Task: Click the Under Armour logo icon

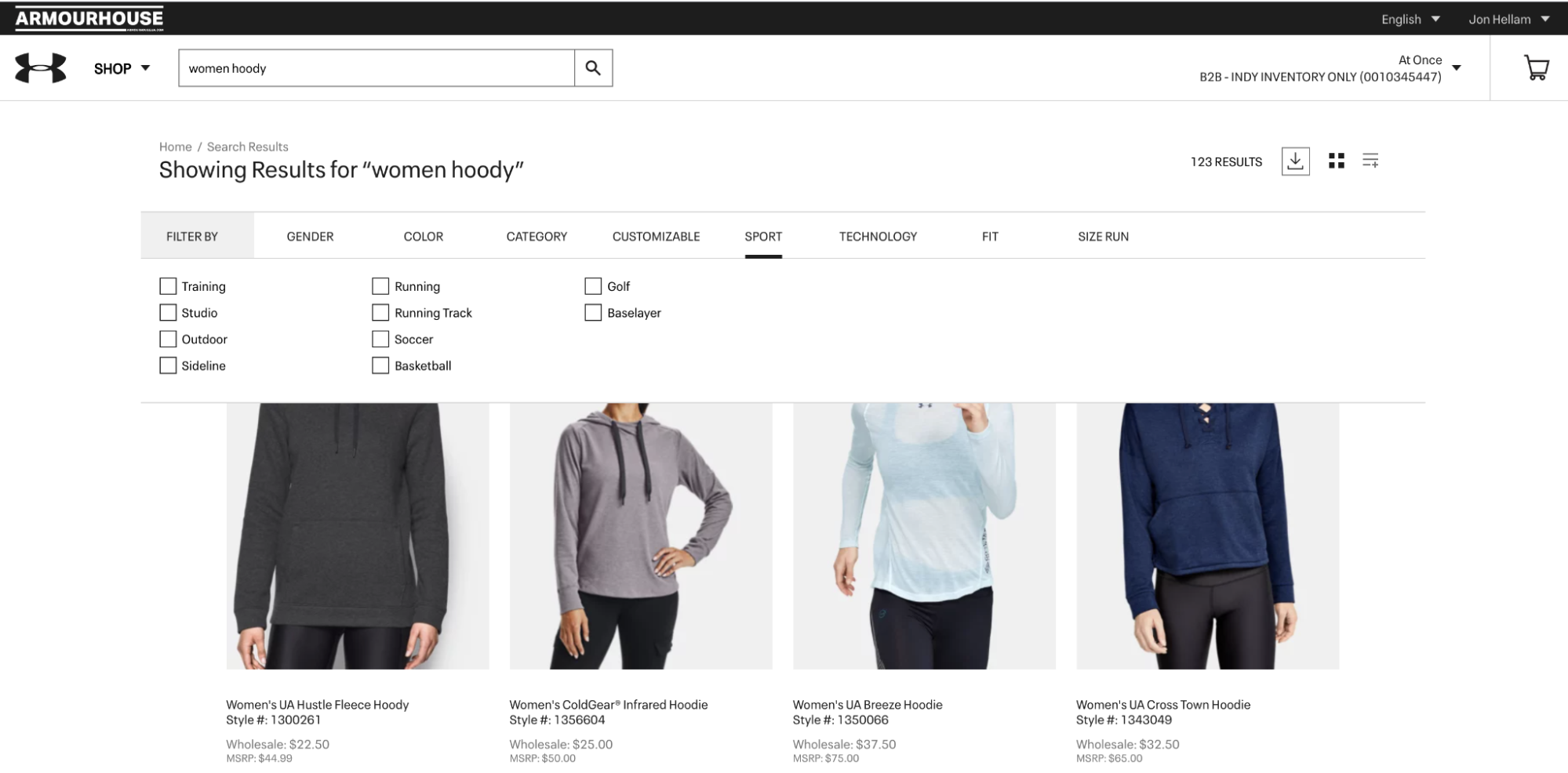Action: tap(41, 68)
